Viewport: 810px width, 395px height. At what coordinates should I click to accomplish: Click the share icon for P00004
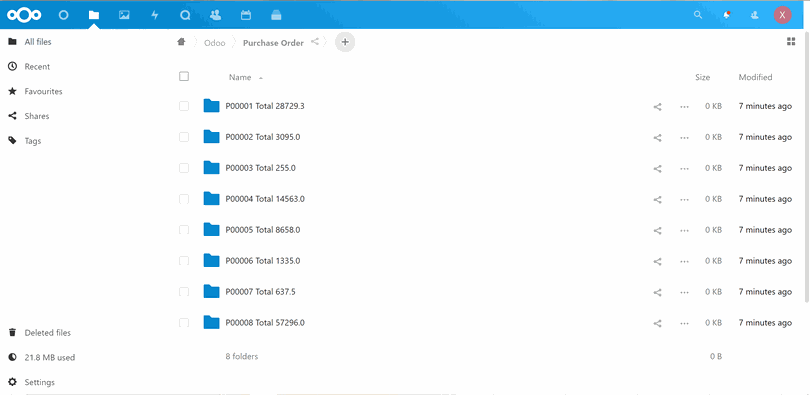pyautogui.click(x=658, y=200)
